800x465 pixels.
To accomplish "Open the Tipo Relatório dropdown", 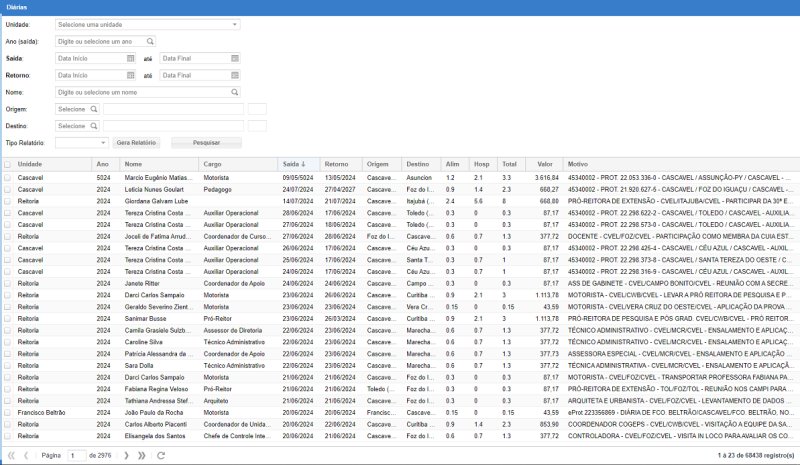I will [x=103, y=143].
